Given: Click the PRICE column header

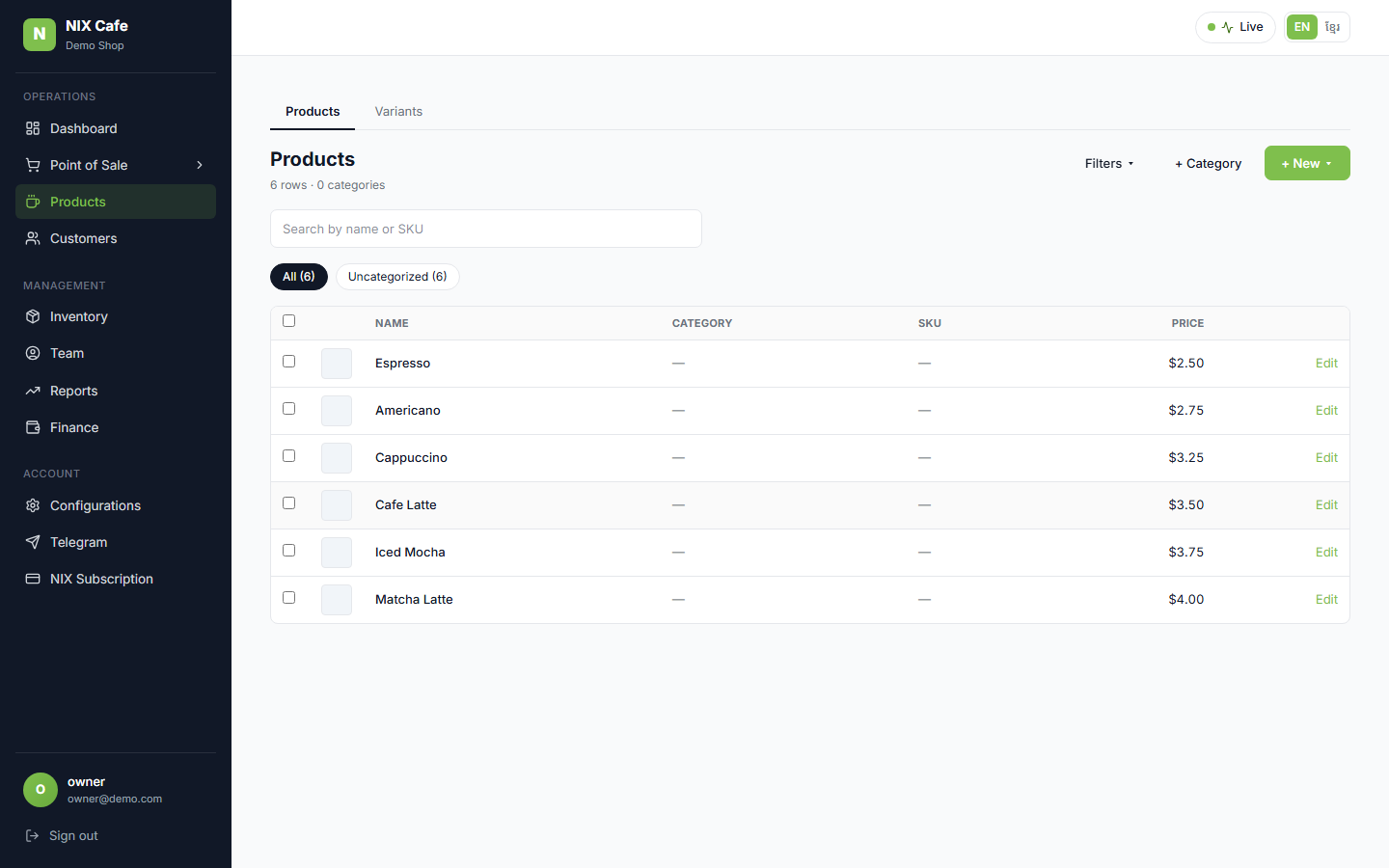Looking at the screenshot, I should tap(1187, 323).
